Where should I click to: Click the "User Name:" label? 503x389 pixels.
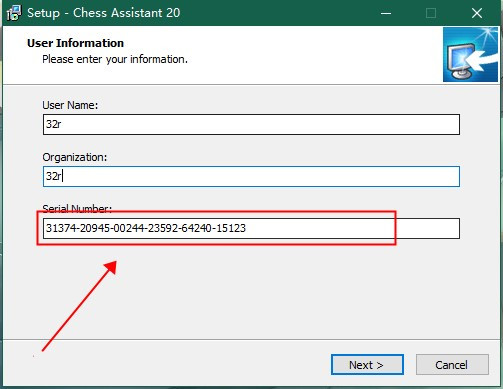coord(70,105)
